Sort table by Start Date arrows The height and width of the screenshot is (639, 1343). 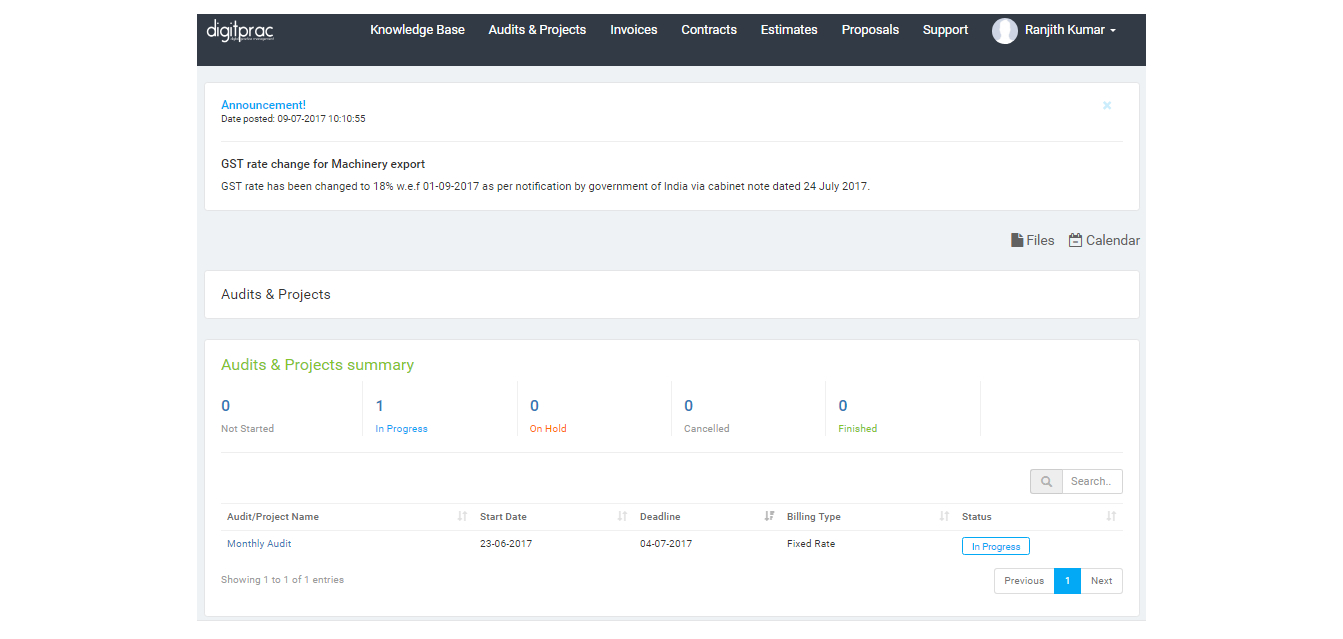622,517
